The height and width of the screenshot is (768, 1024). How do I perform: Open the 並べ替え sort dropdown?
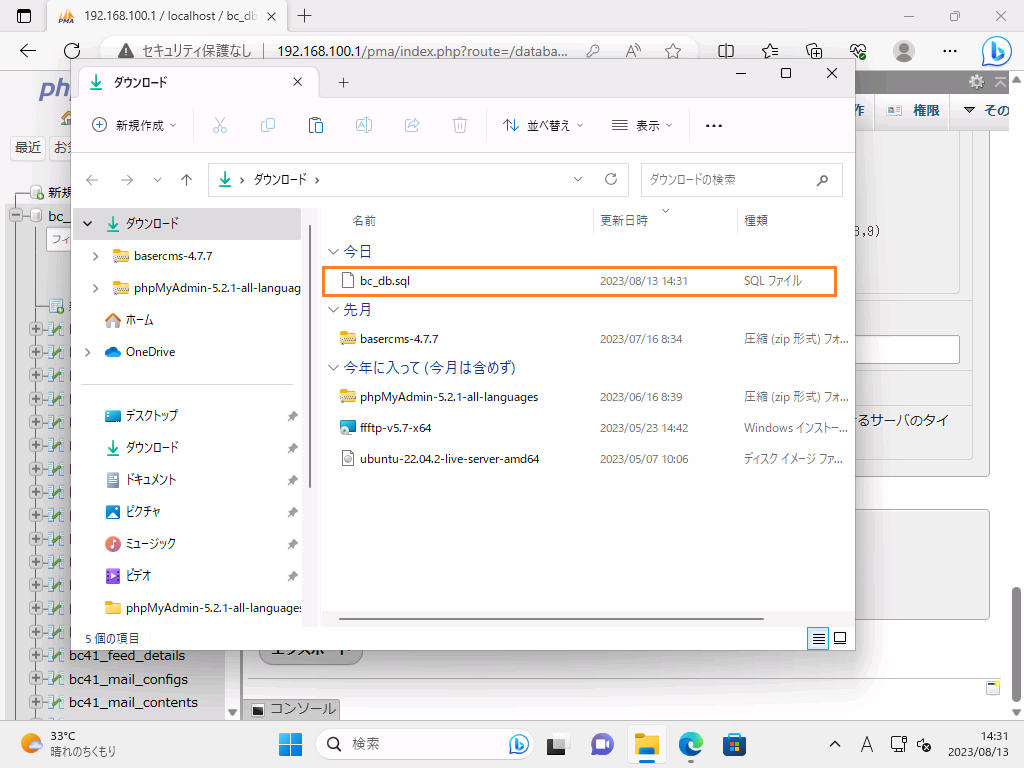click(x=542, y=125)
